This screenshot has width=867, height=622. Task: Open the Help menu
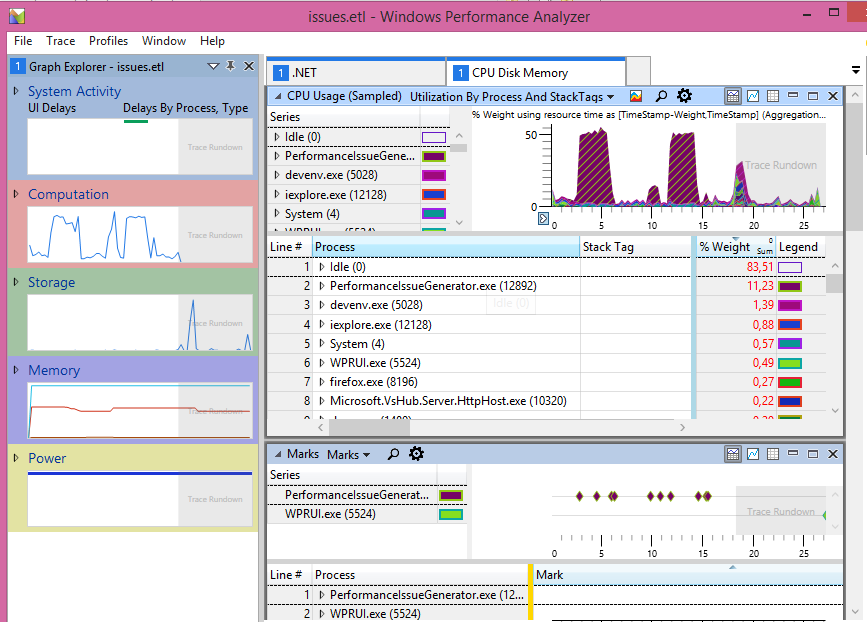212,41
